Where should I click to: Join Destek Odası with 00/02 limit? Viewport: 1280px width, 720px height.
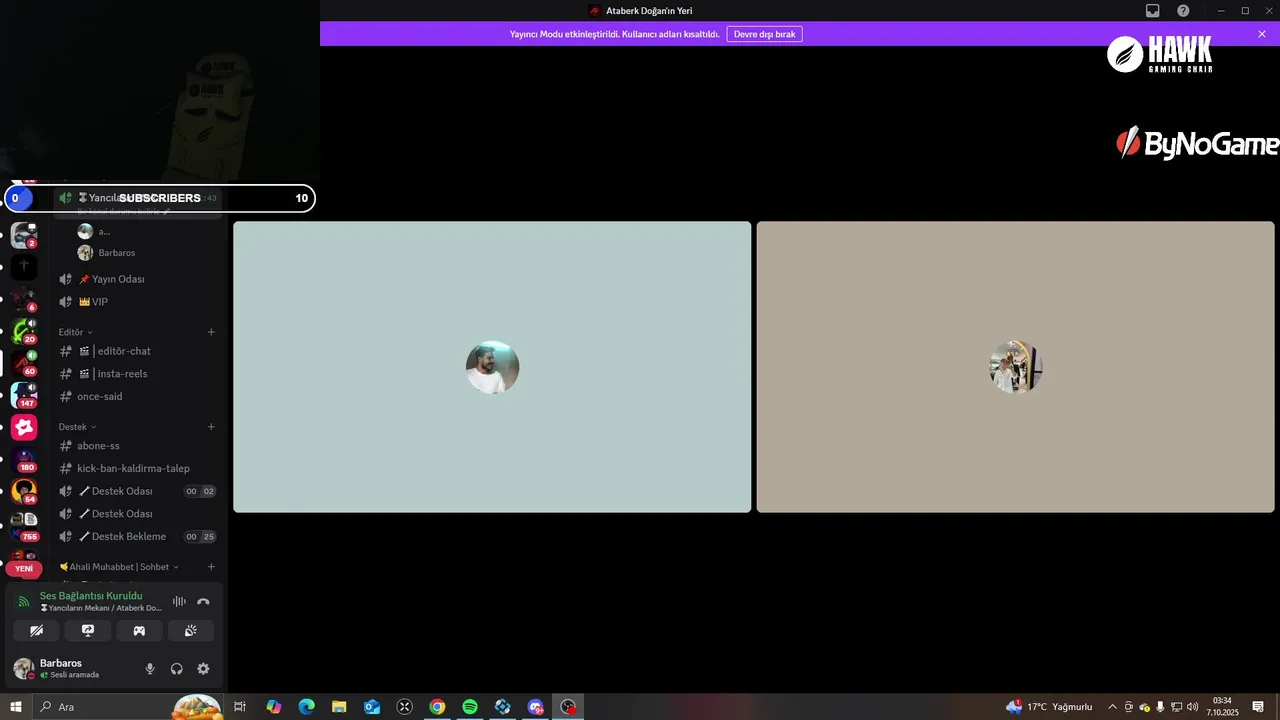pyautogui.click(x=138, y=492)
